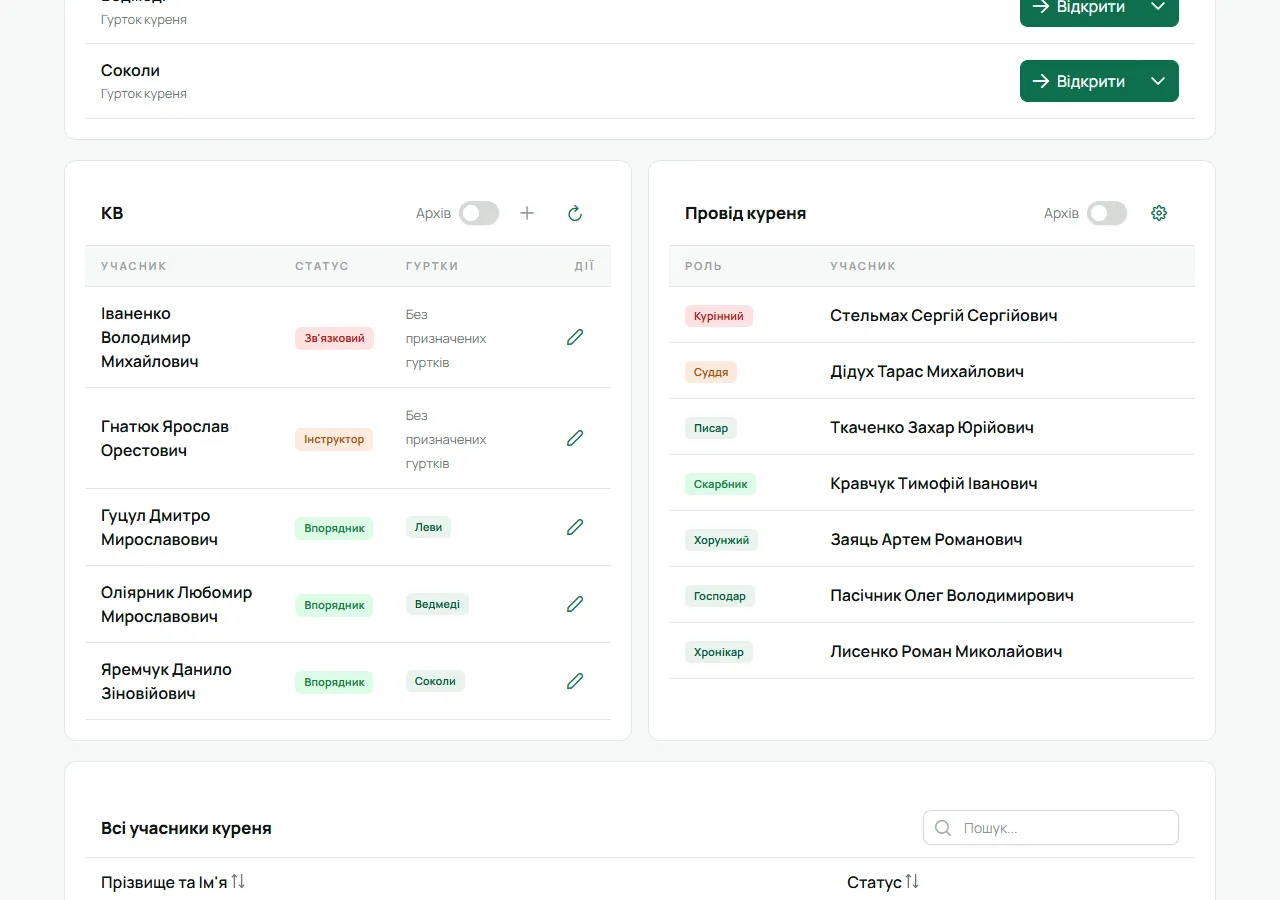Open Провід куреня settings gear

click(1159, 213)
